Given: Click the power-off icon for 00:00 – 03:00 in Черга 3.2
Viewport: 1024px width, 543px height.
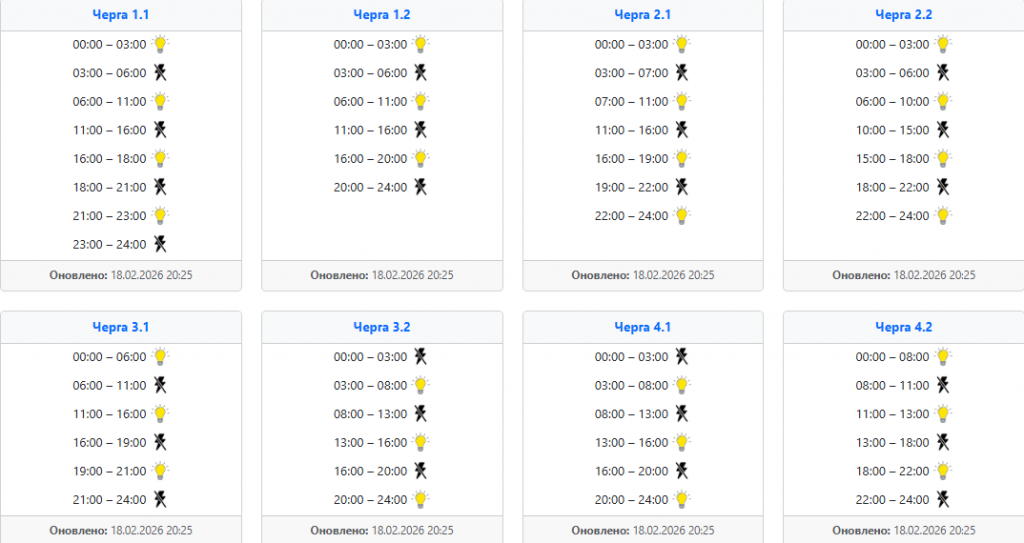Looking at the screenshot, I should tap(421, 357).
